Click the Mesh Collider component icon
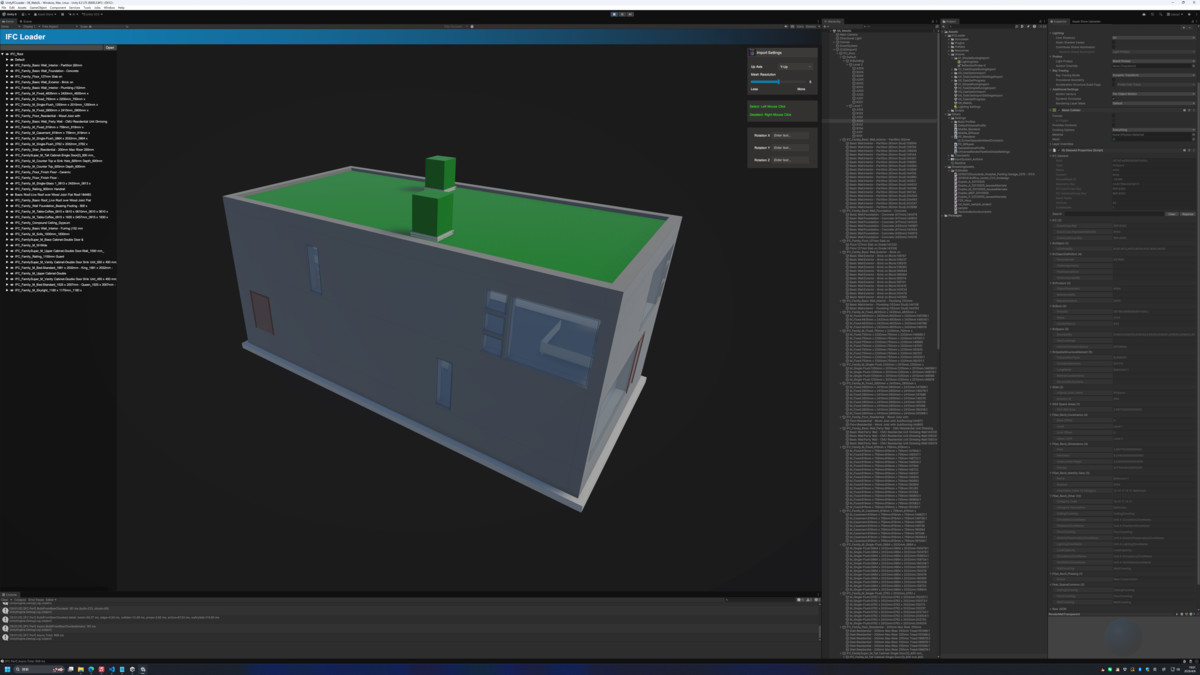The image size is (1200, 675). 1054,110
